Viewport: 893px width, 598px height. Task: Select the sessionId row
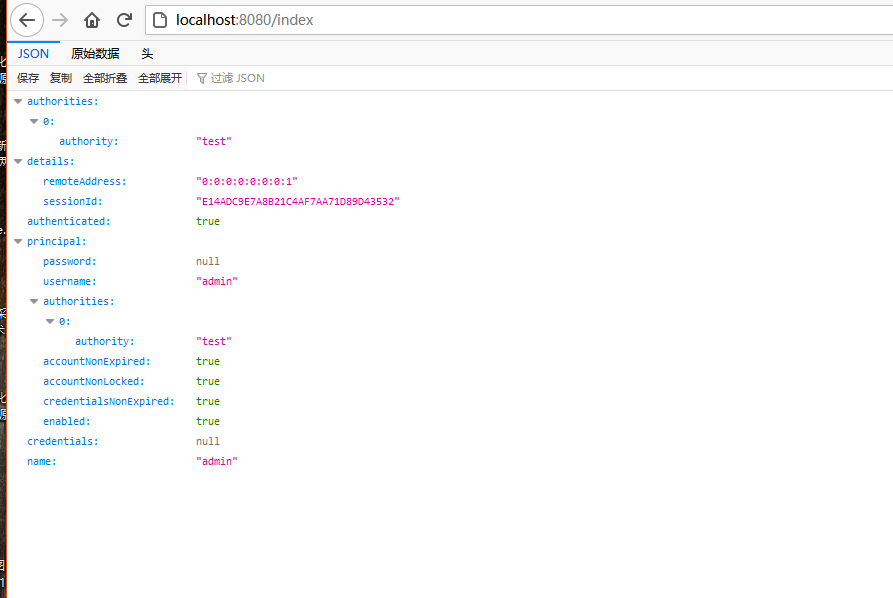click(x=73, y=202)
